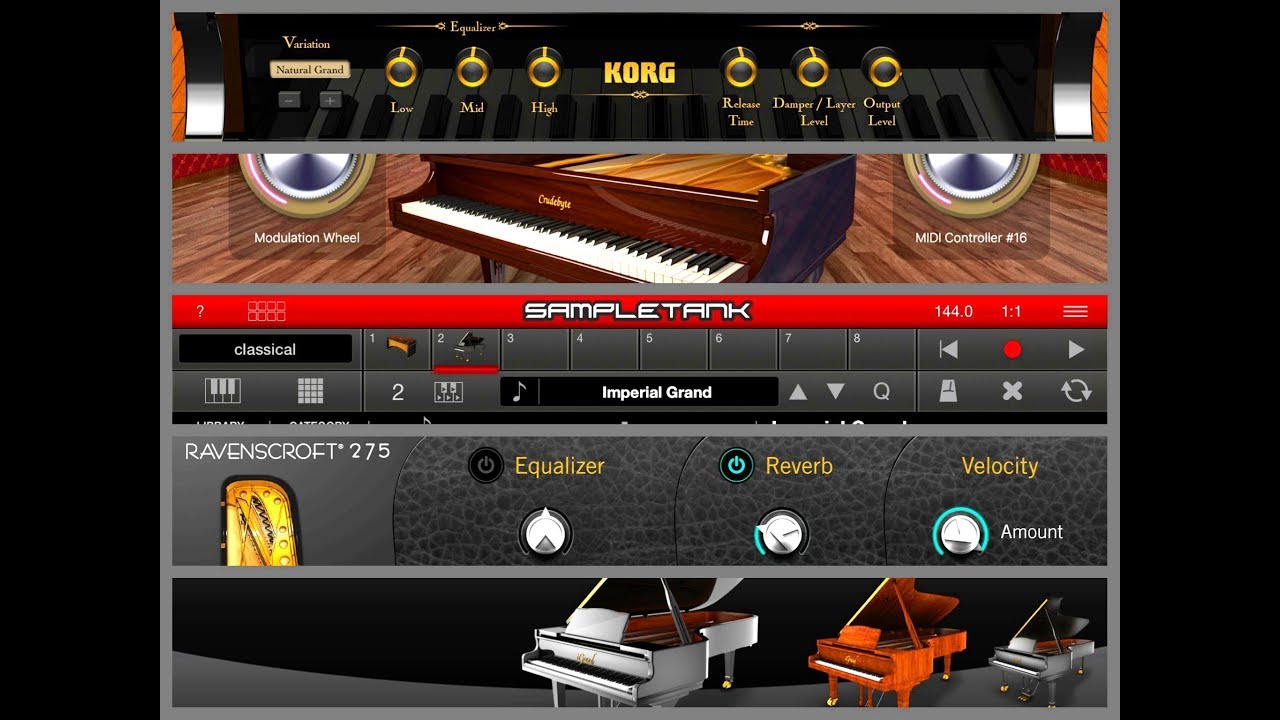Select SampleTank part slot 8
Viewport: 1280px width, 720px height.
882,350
